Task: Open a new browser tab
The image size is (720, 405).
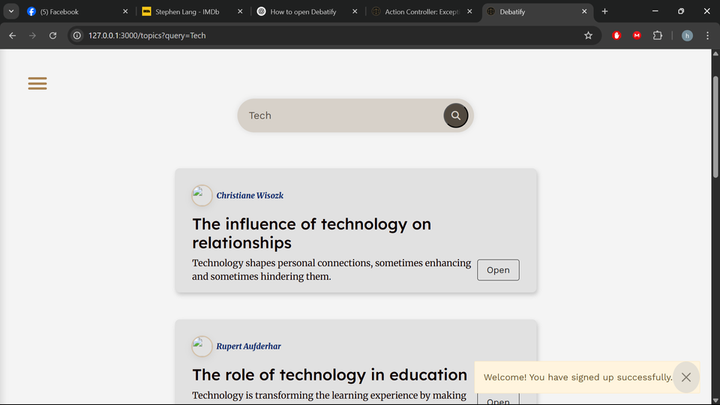Action: tap(605, 11)
